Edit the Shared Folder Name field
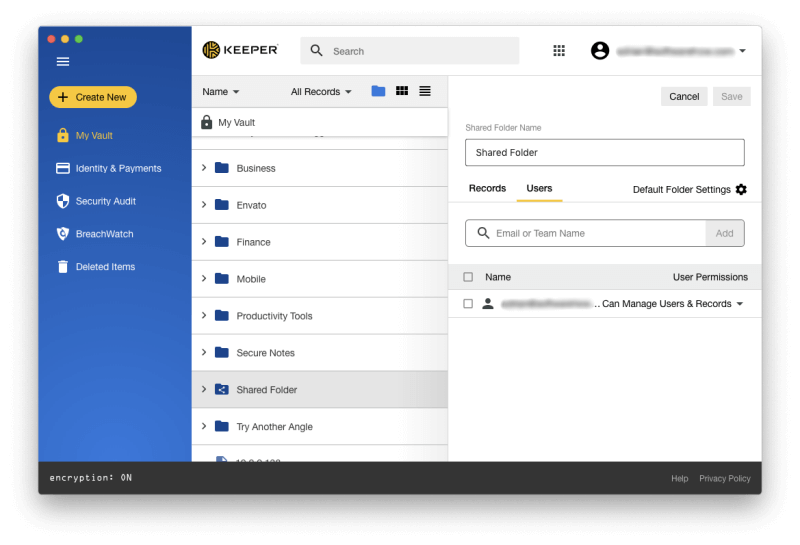Screen dimensions: 800x545 (x=605, y=152)
